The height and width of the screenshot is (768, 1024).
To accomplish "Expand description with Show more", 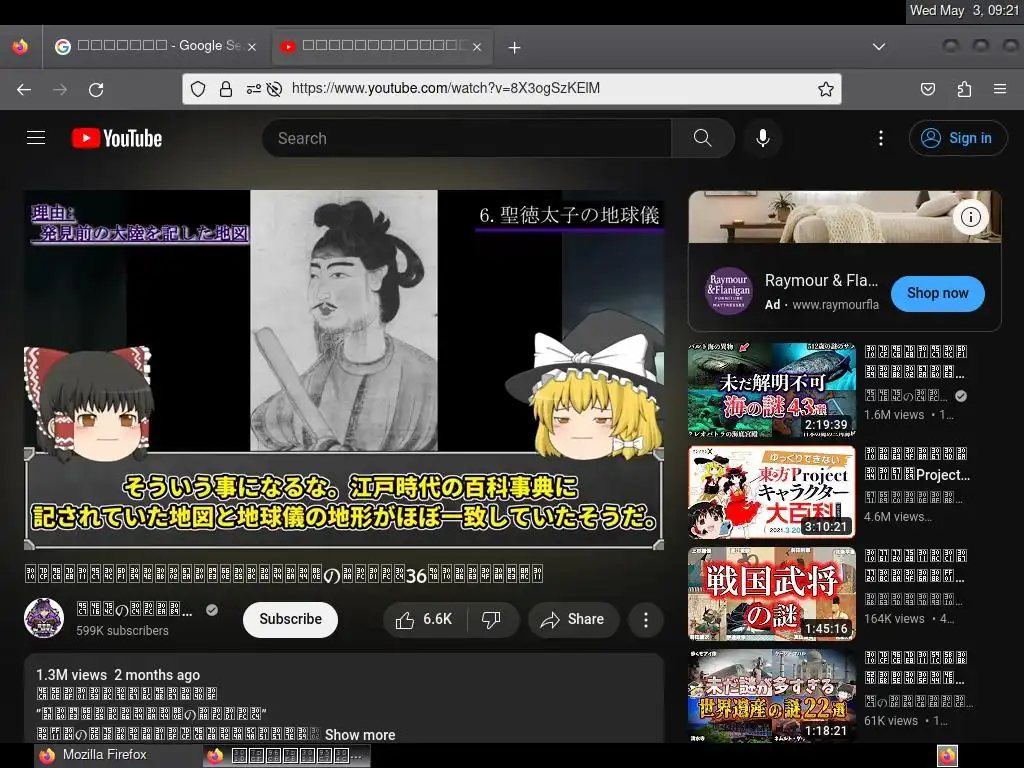I will click(360, 735).
